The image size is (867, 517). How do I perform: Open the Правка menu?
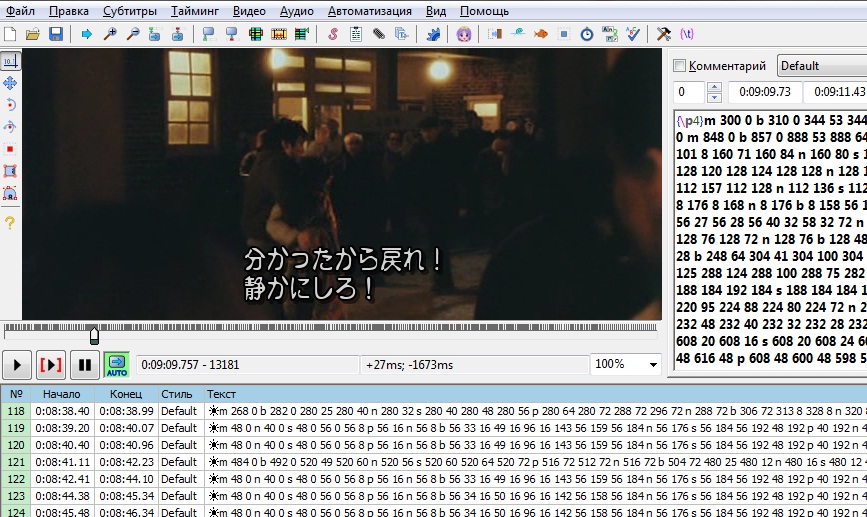[x=69, y=11]
